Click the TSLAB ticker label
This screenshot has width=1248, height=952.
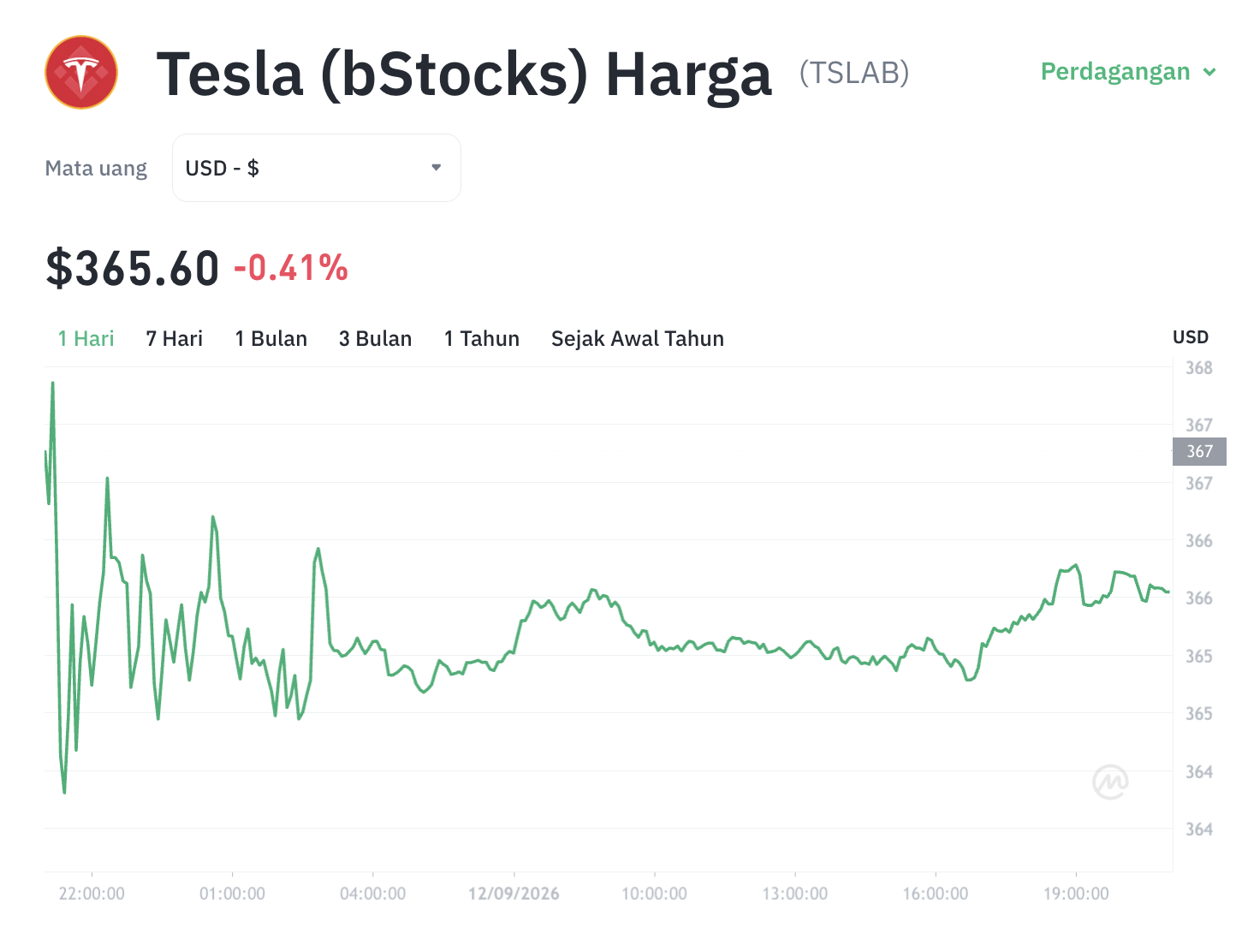pos(854,74)
